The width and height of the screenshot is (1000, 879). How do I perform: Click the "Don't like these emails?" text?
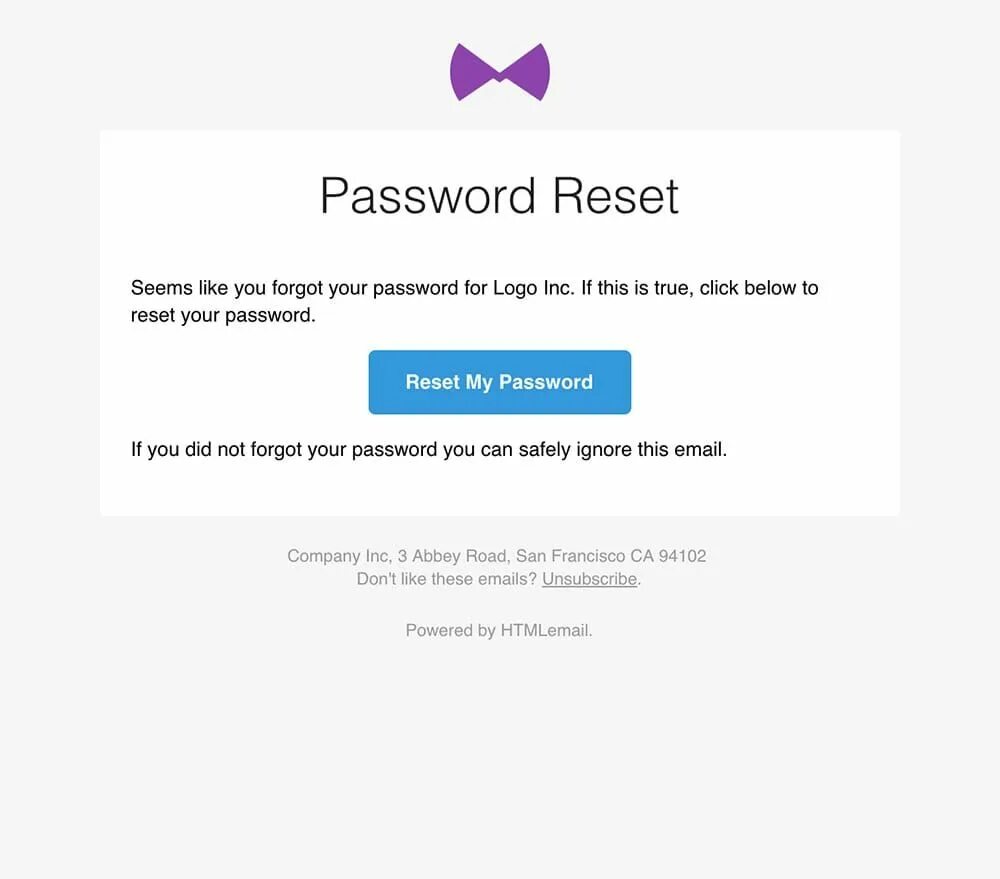(x=446, y=579)
